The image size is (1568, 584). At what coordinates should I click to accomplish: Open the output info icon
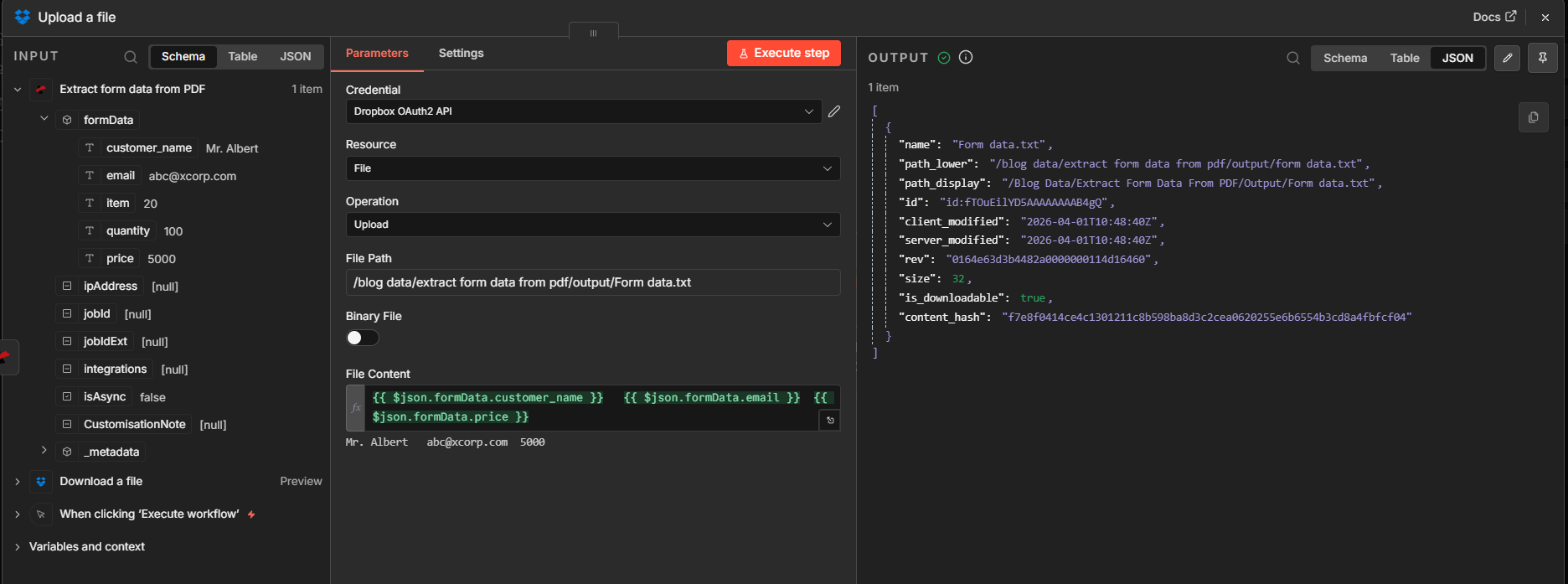[x=966, y=58]
